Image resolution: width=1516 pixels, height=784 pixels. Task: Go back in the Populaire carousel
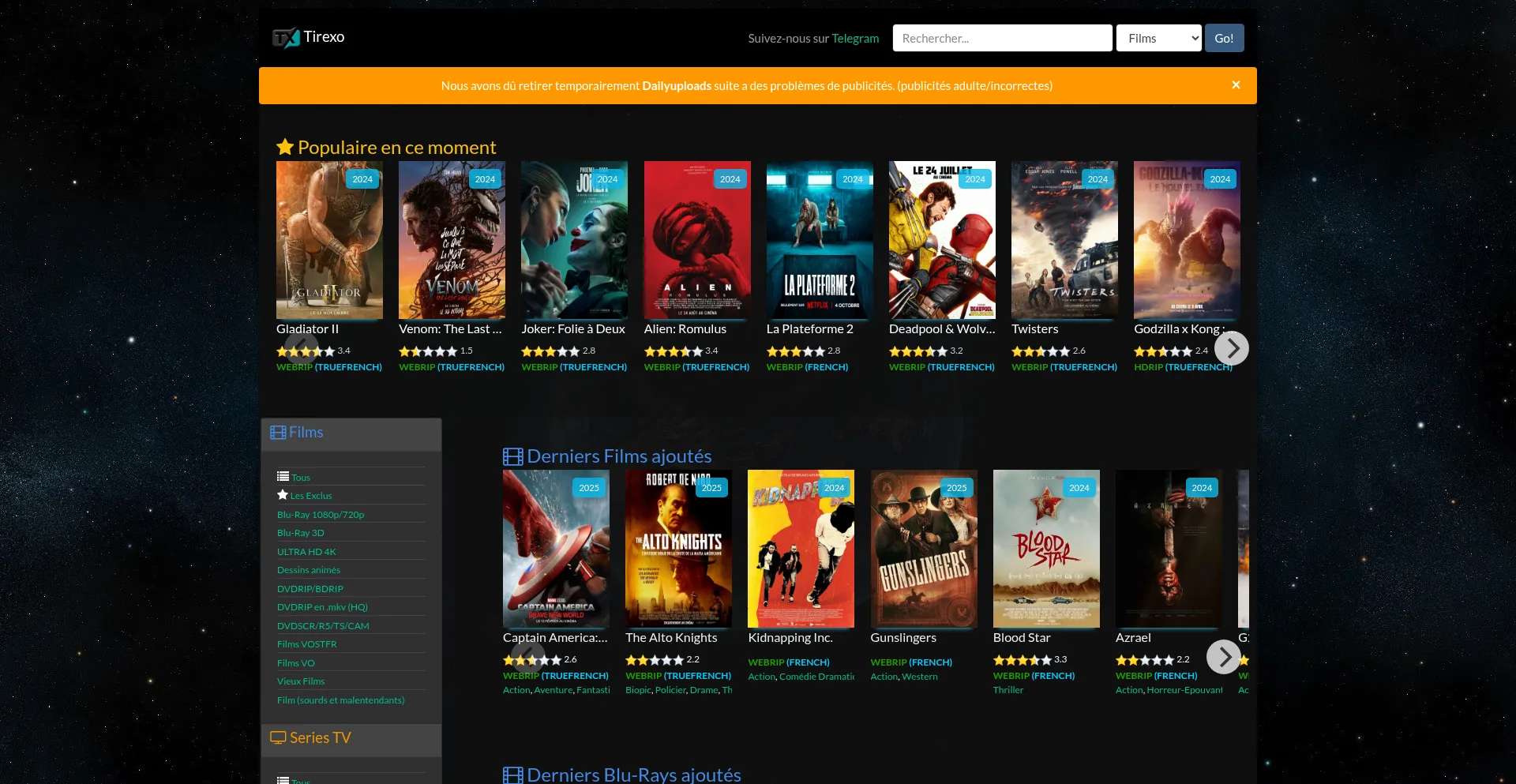(x=301, y=348)
